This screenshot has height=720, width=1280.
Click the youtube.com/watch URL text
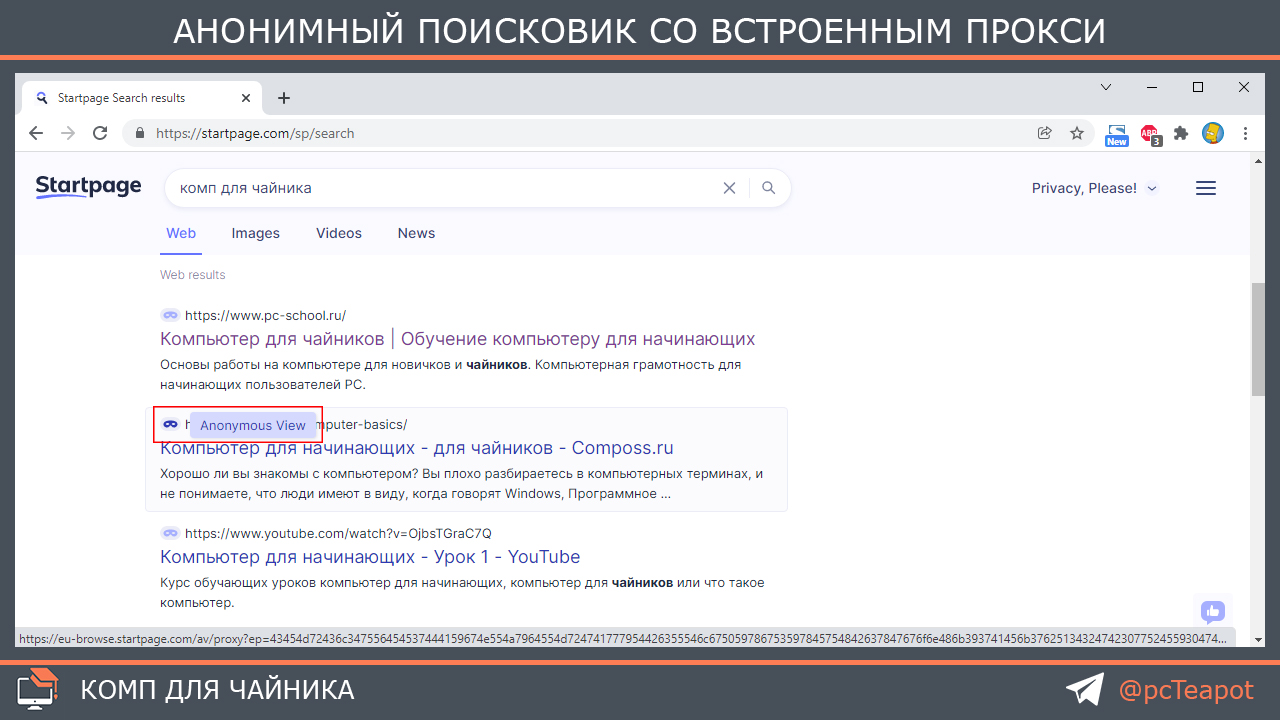(338, 533)
